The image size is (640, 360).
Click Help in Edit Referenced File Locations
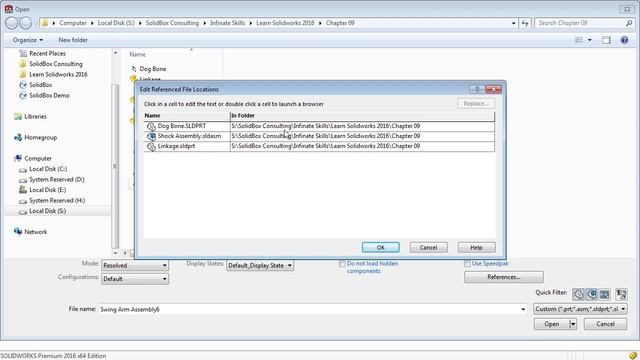click(x=476, y=247)
